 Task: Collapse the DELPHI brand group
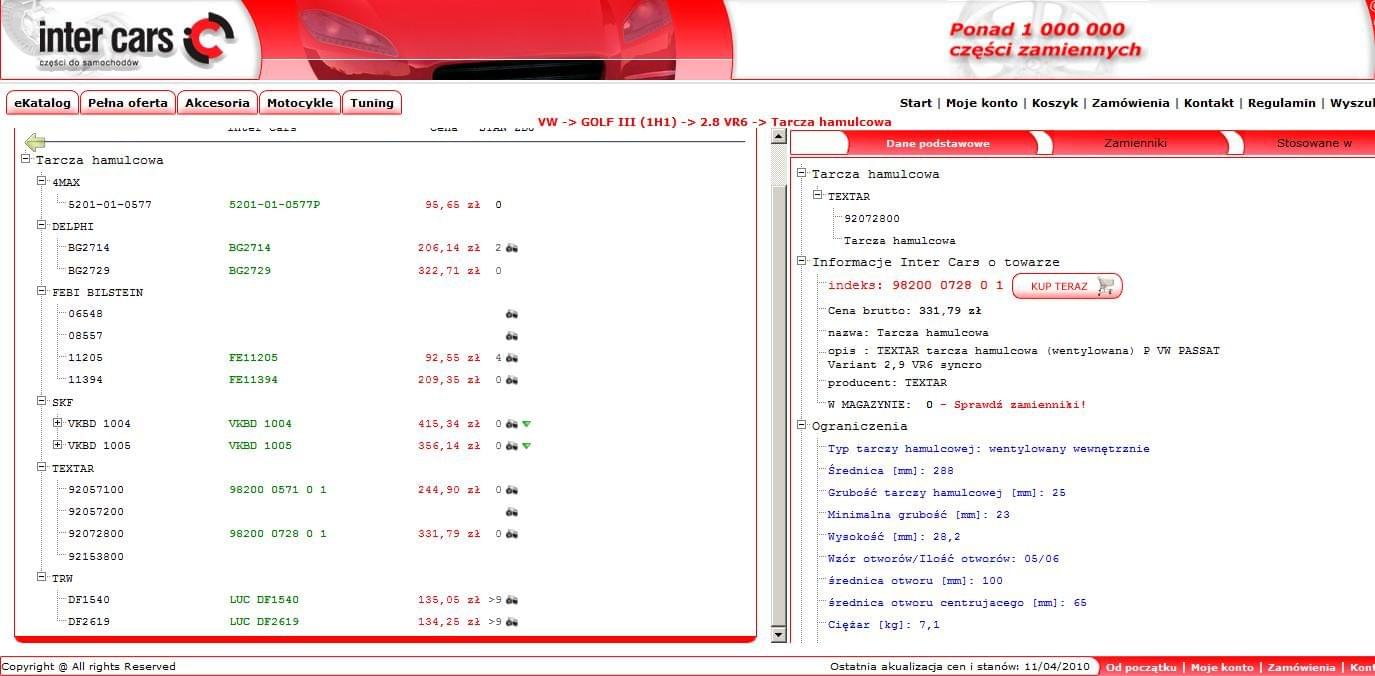tap(42, 226)
